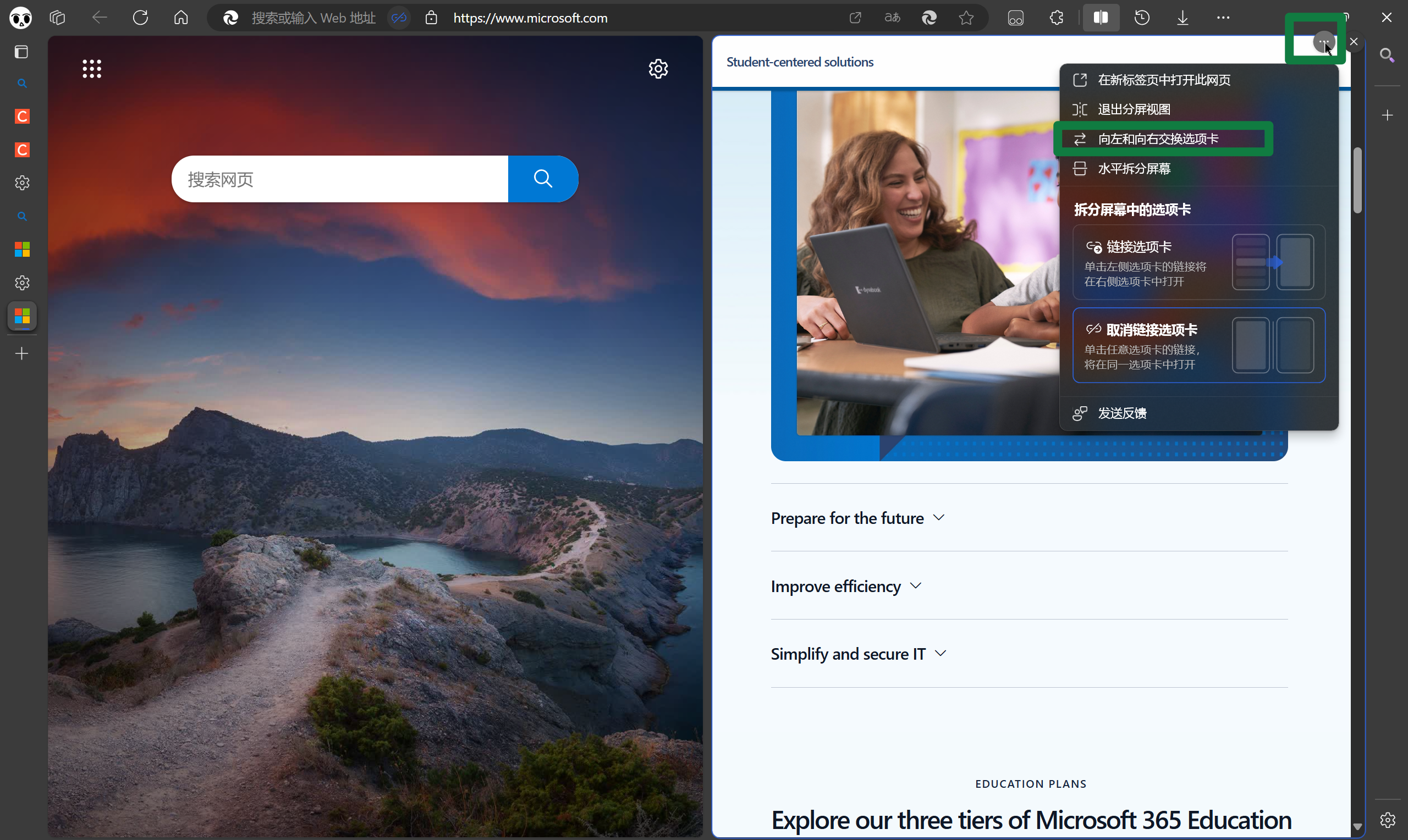
Task: Choose 水平拆分屏幕 menu item
Action: point(1134,169)
